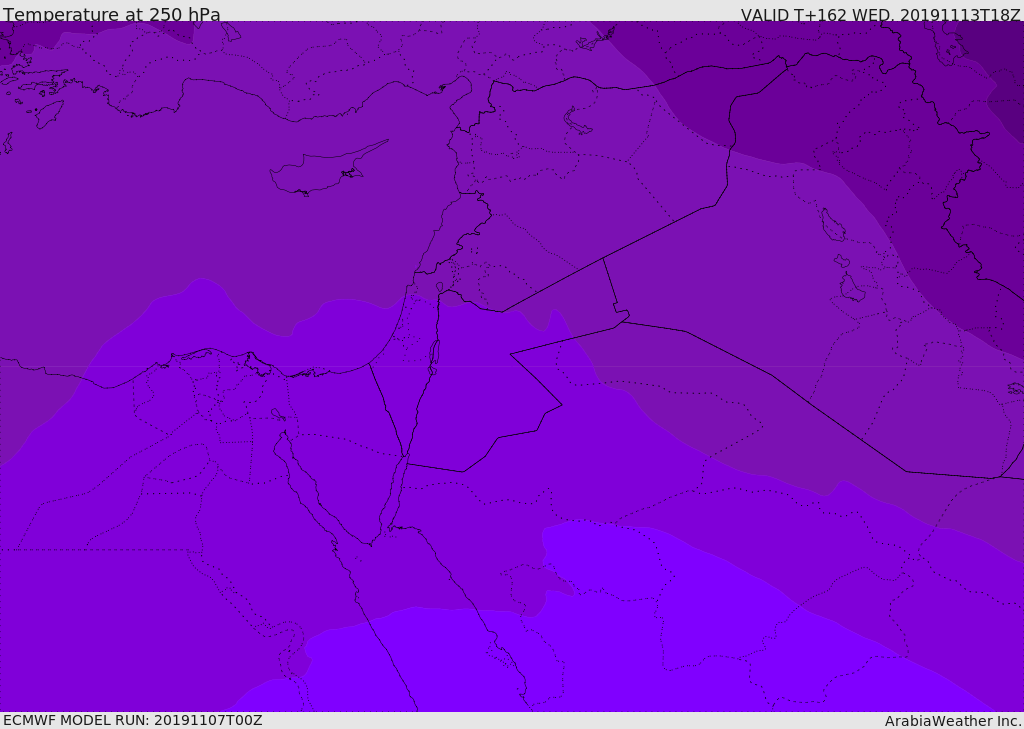Click the 'VALID T+162 WED. 20191113T18Z' timestamp
1024x729 pixels.
point(880,14)
